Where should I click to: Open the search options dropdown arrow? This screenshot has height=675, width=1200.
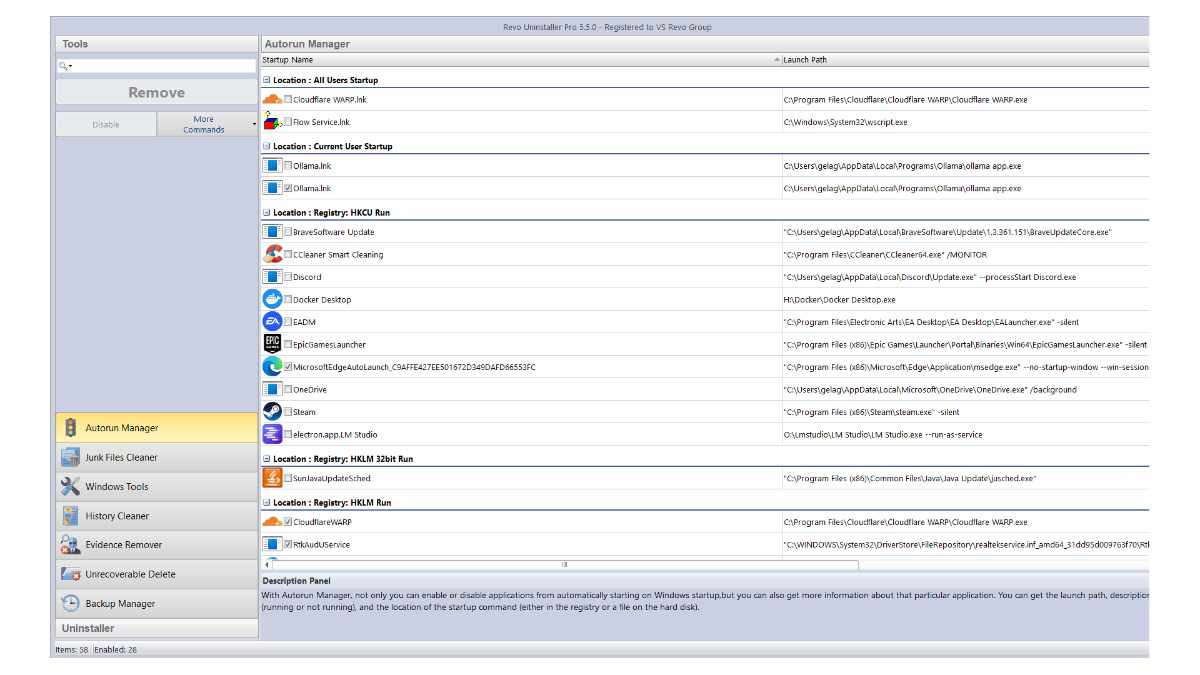pos(71,67)
